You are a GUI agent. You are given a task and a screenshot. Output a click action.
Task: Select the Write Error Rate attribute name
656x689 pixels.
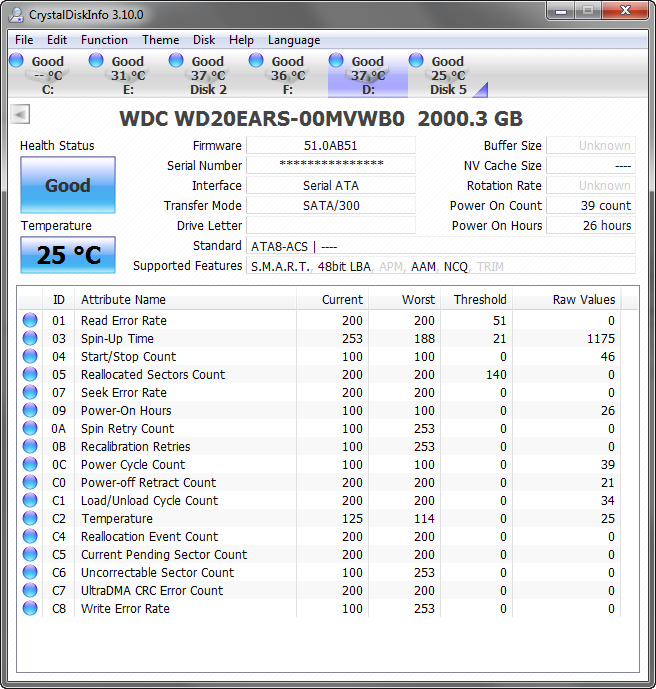[125, 609]
